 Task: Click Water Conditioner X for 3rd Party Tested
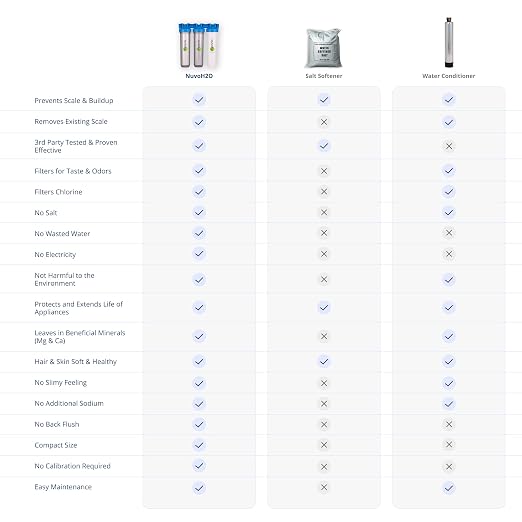(x=449, y=146)
